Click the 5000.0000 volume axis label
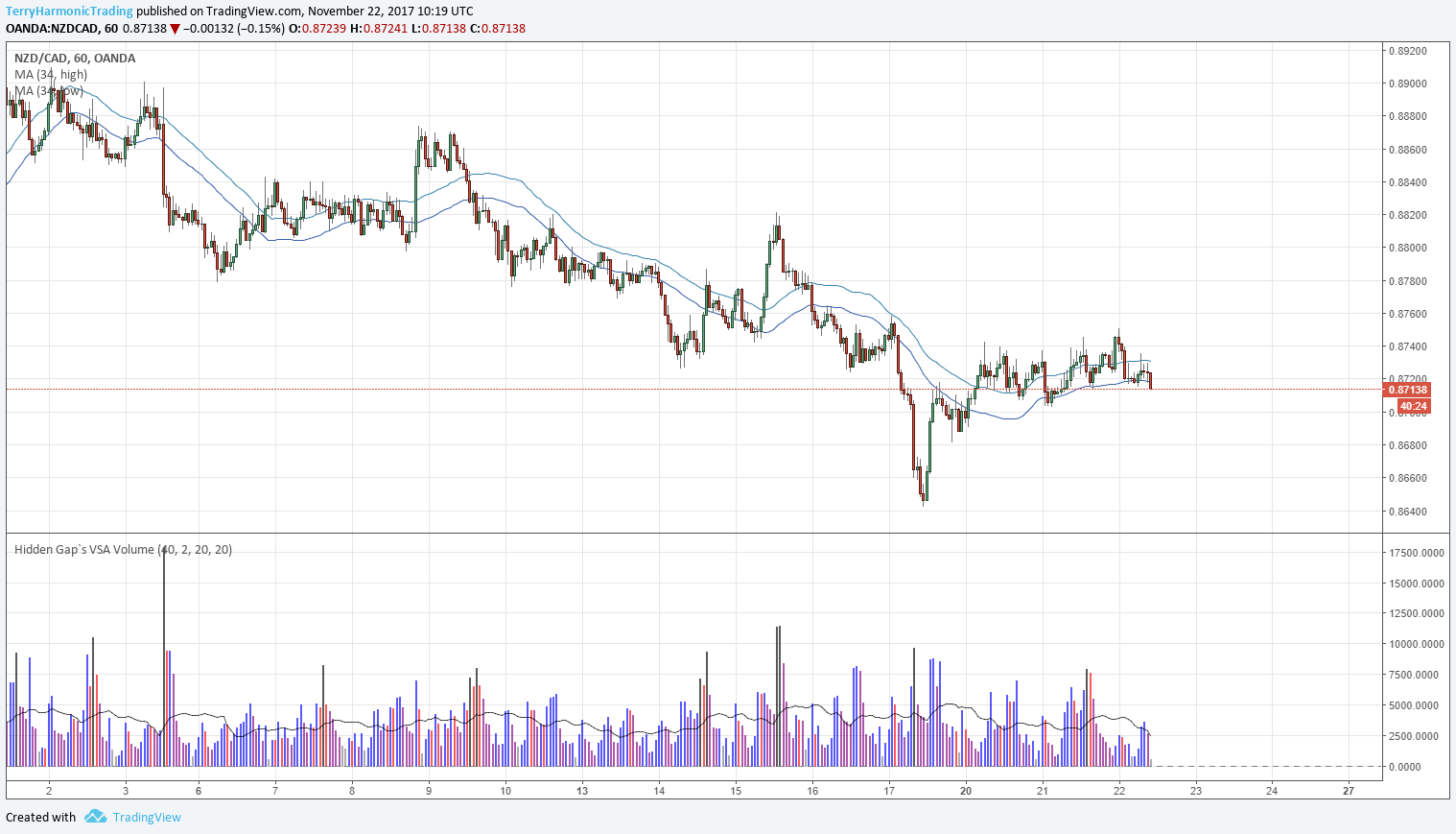 (1414, 705)
